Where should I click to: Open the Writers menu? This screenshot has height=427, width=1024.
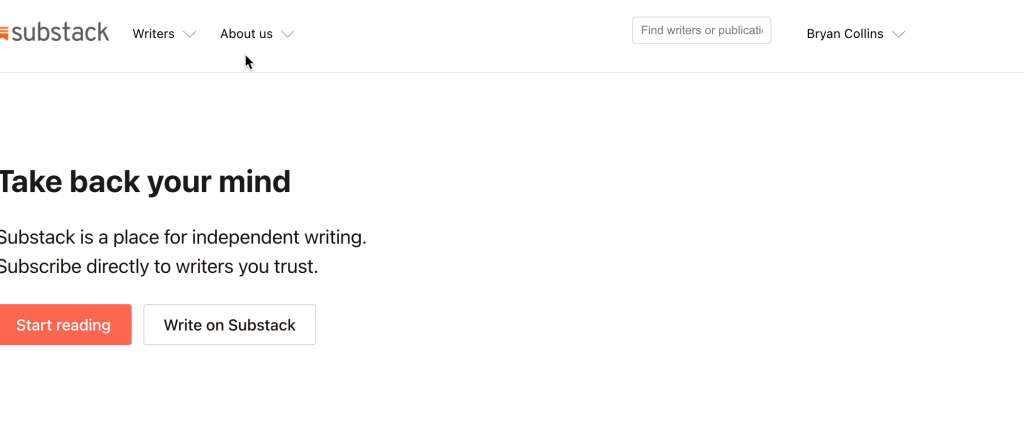tap(153, 34)
